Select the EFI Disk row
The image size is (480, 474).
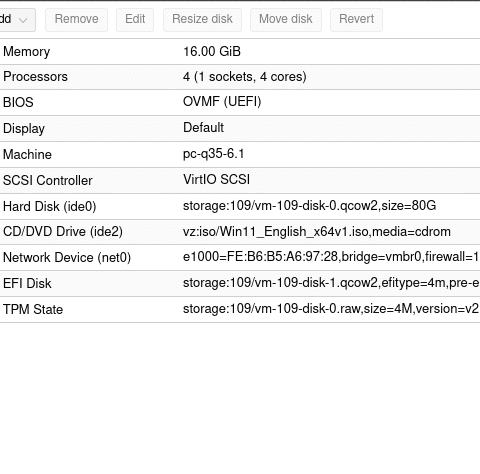coord(240,283)
